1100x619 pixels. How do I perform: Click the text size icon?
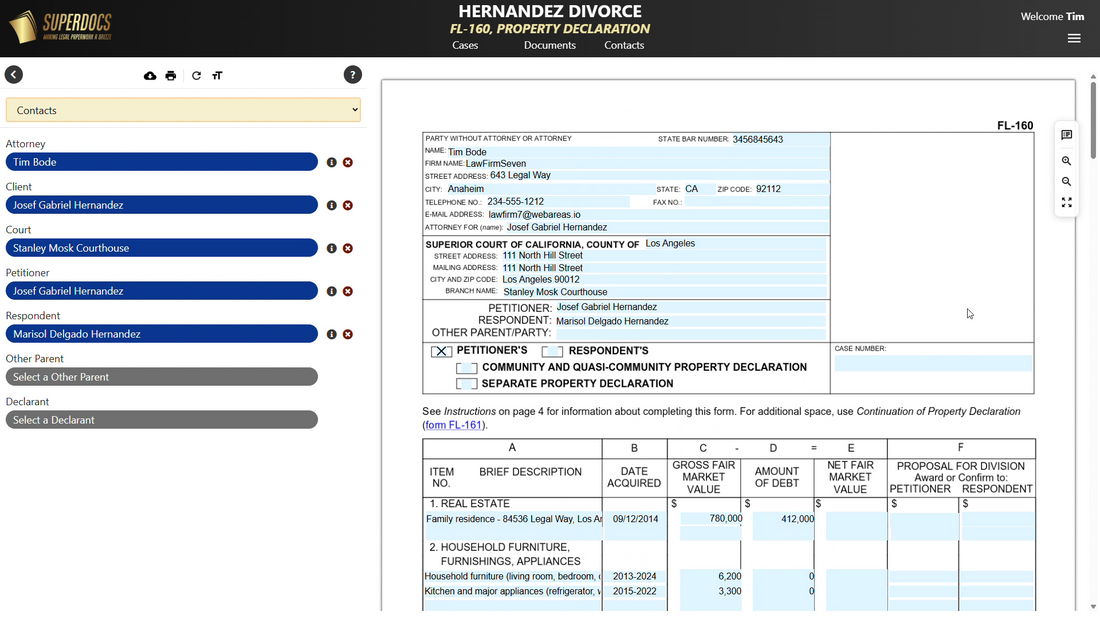217,76
